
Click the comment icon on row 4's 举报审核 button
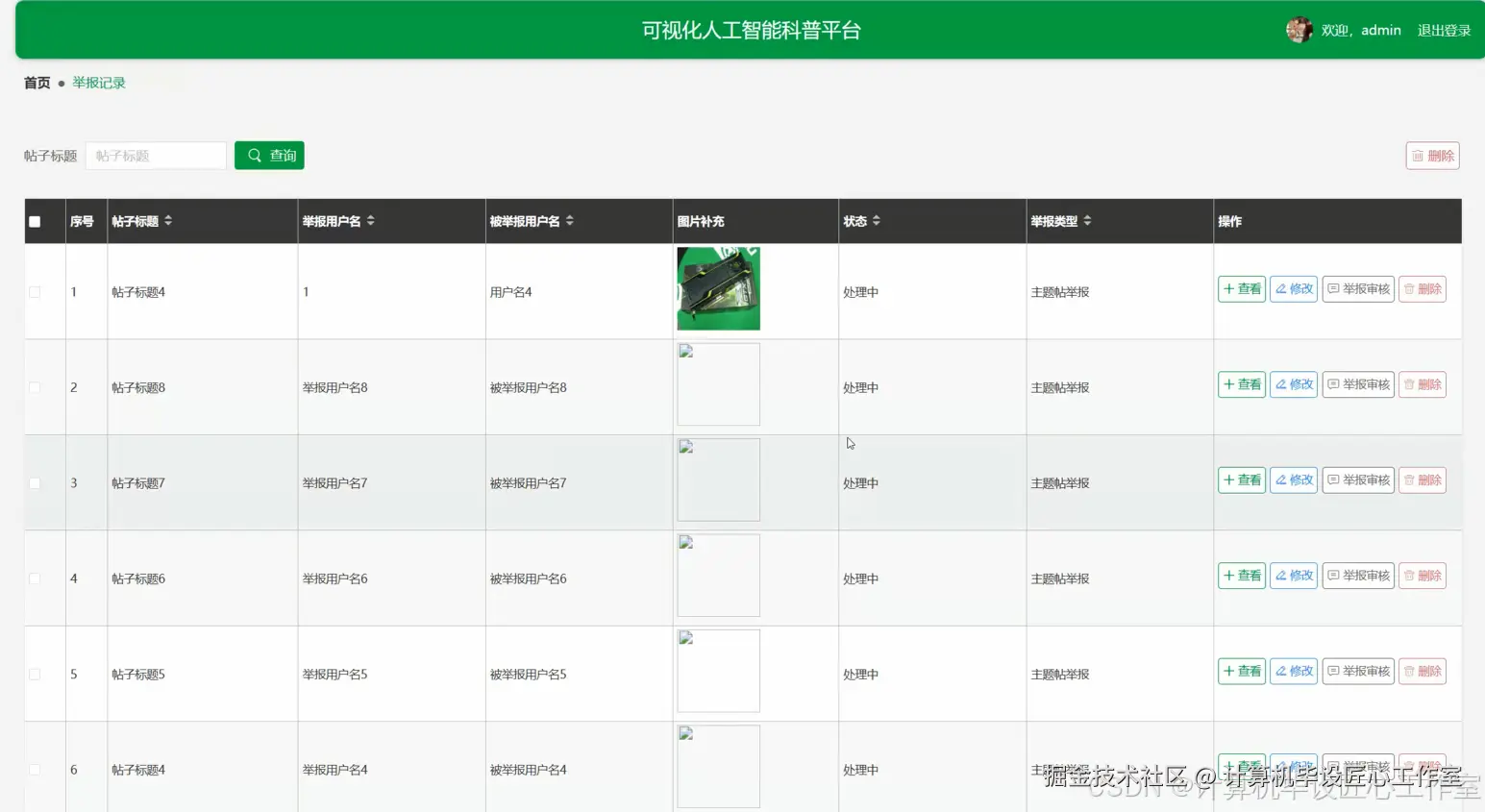1331,575
